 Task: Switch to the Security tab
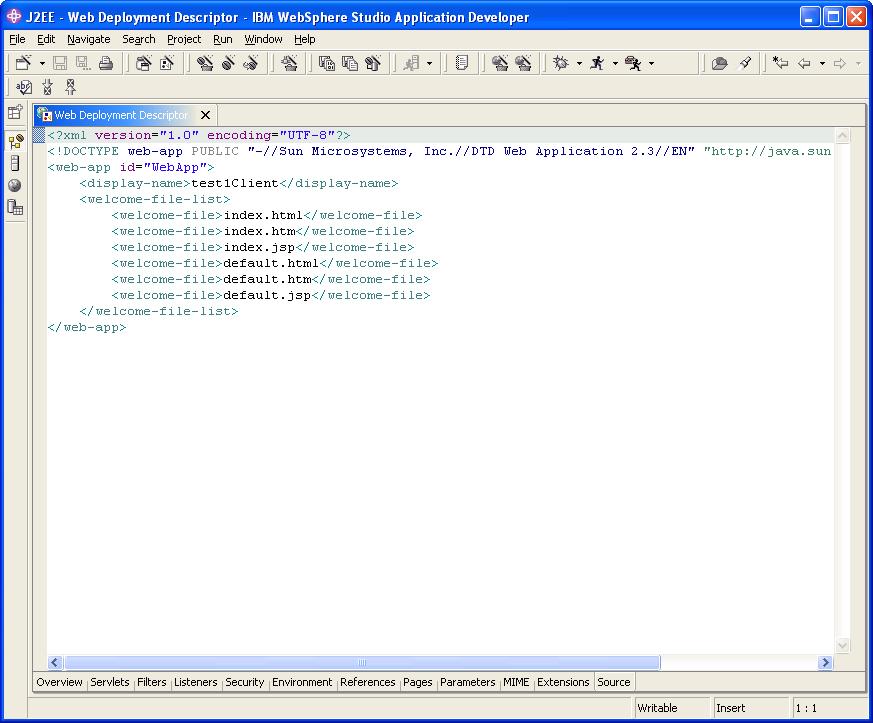(244, 682)
